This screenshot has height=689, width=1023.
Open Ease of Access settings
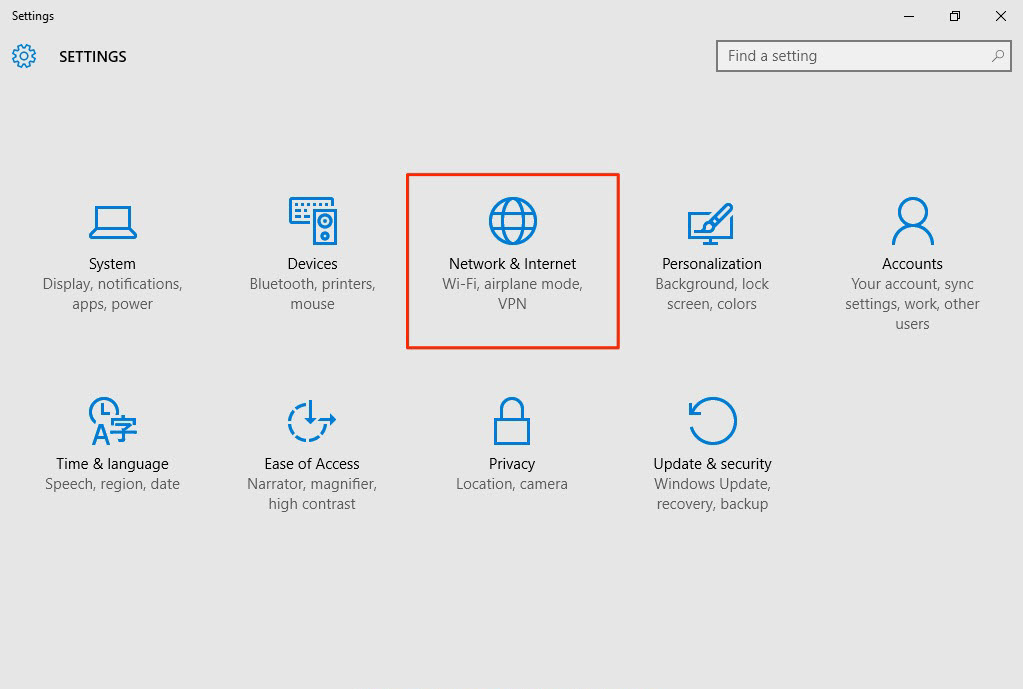pyautogui.click(x=312, y=421)
